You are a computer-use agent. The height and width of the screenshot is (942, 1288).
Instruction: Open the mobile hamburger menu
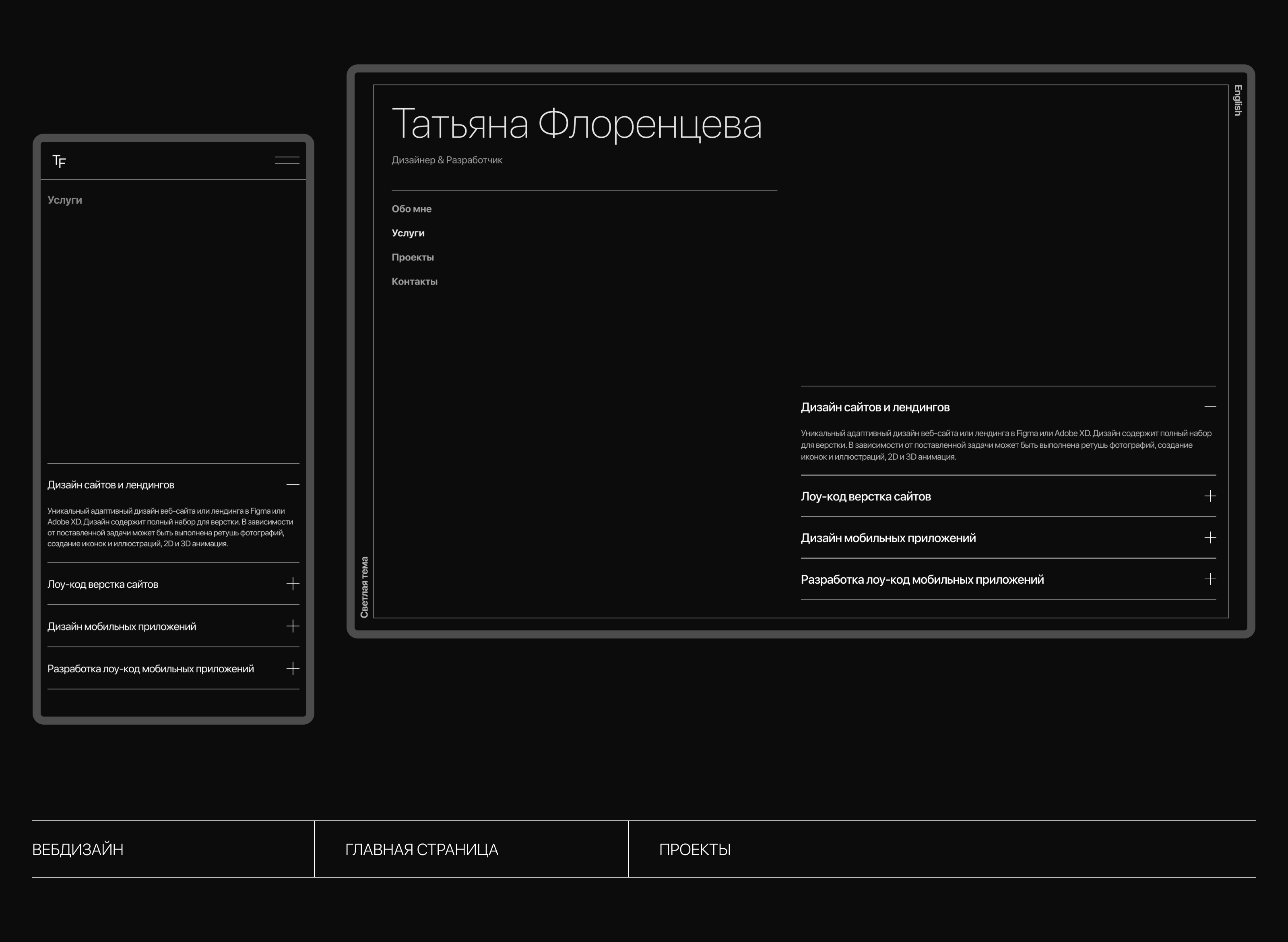287,160
